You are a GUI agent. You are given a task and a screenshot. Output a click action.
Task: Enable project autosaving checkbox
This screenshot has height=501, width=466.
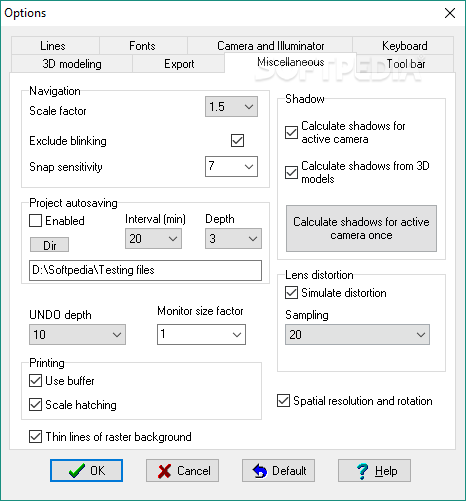coord(35,221)
